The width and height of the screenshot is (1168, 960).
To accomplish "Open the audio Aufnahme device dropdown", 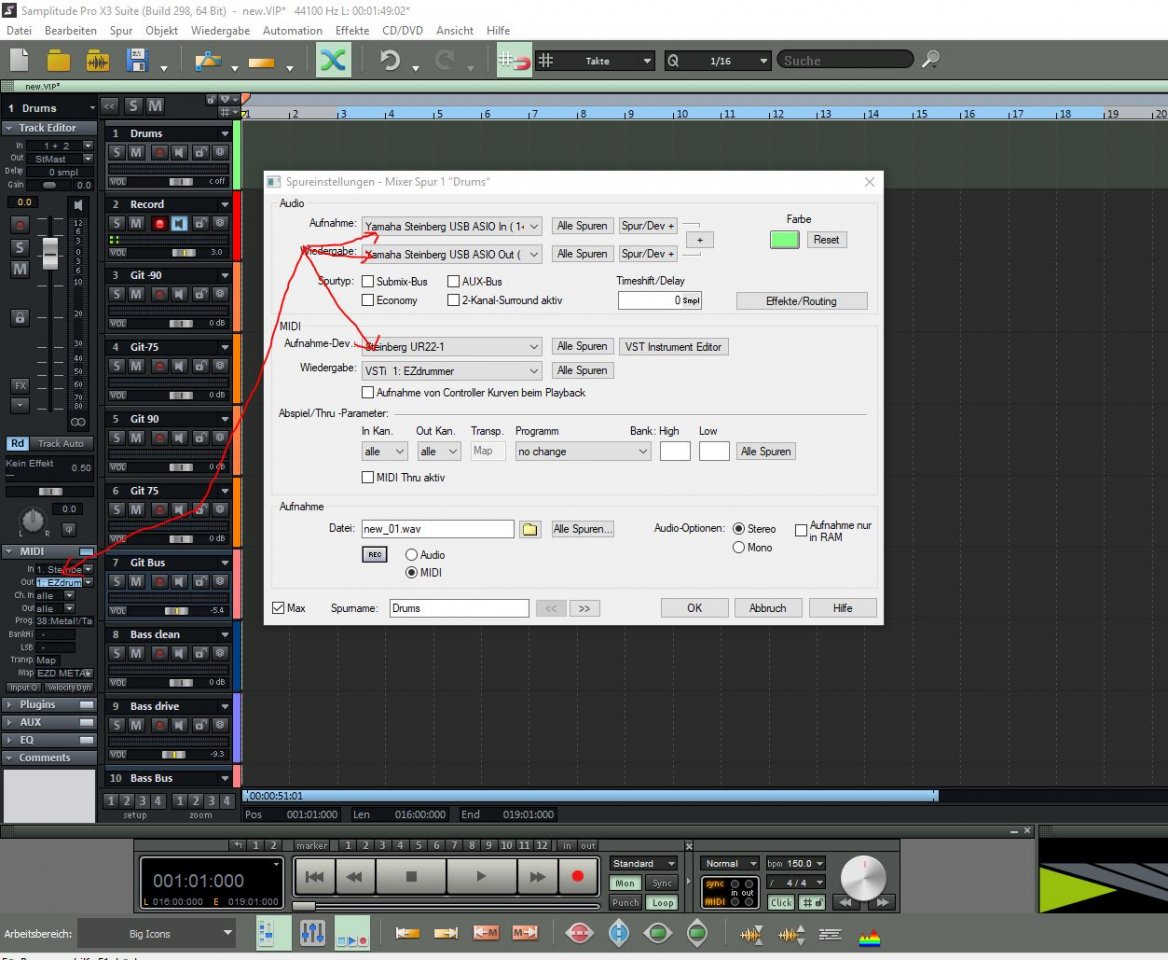I will (x=451, y=226).
